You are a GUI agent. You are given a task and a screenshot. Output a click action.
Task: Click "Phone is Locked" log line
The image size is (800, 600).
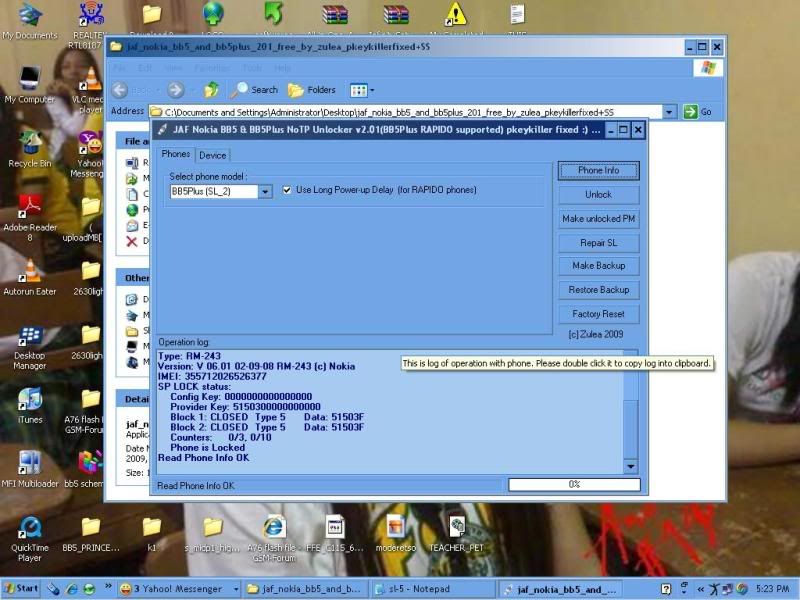pos(207,447)
